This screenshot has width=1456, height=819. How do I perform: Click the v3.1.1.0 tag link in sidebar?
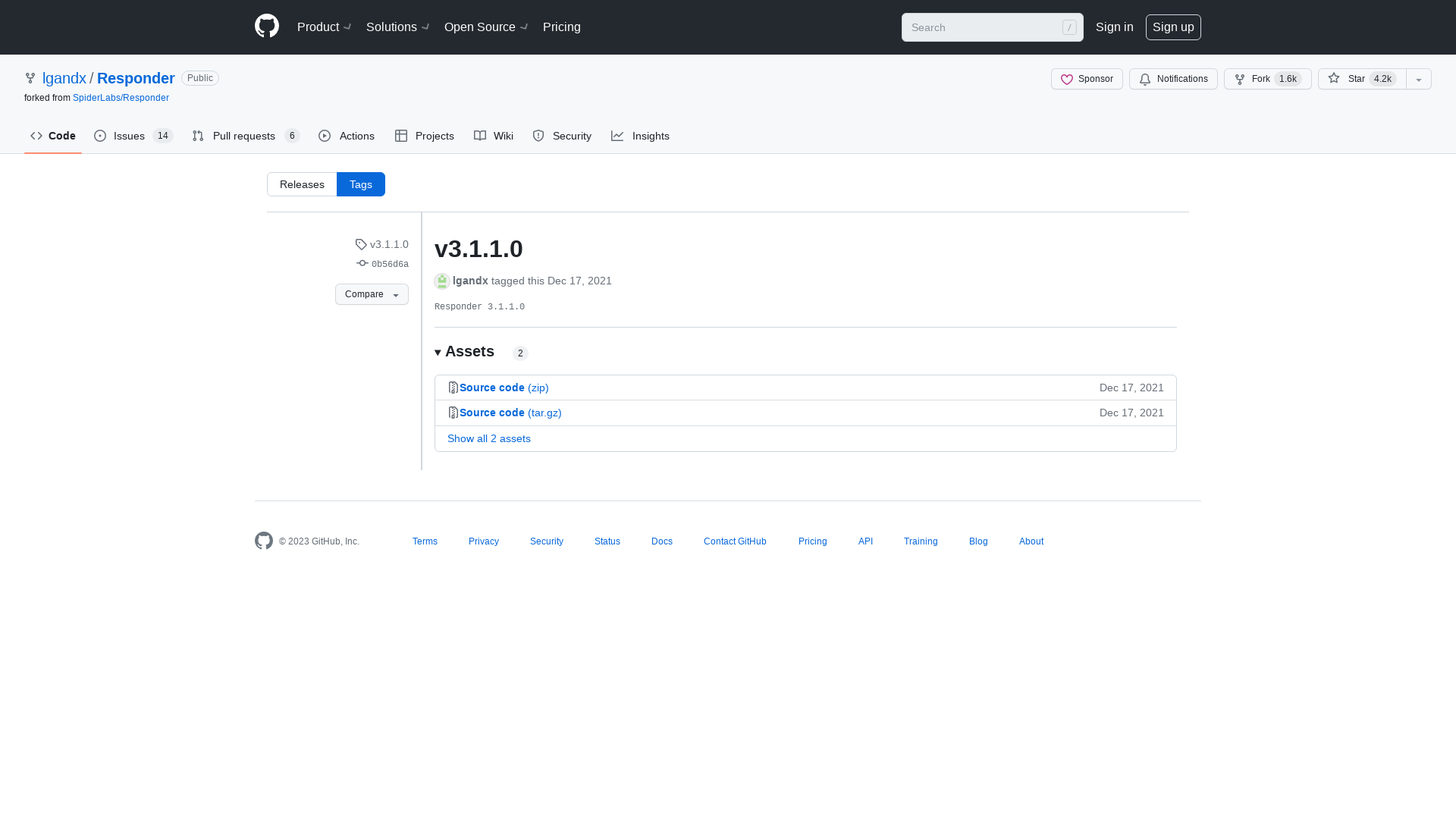[x=382, y=244]
